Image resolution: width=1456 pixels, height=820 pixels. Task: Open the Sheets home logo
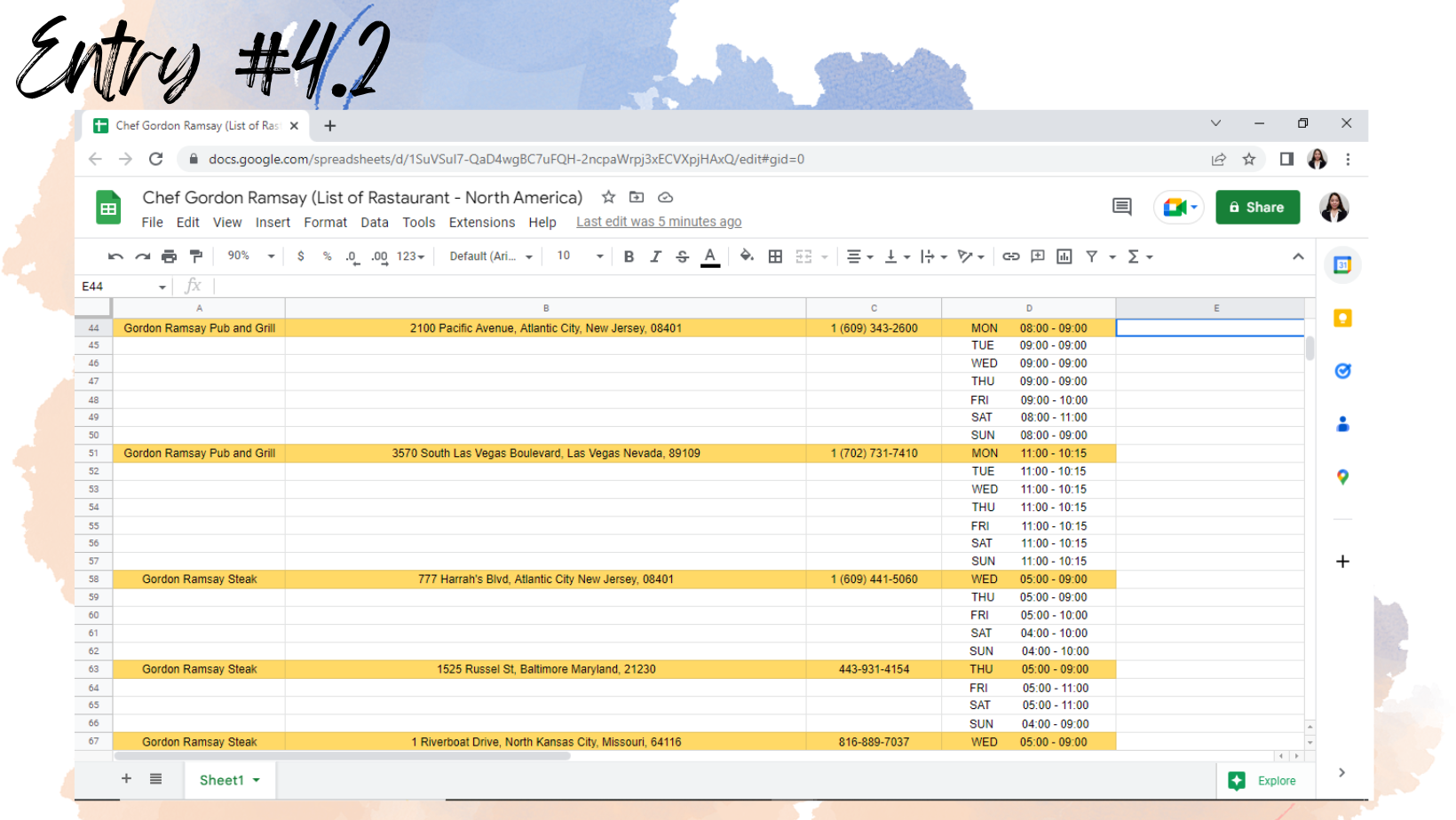(x=108, y=209)
